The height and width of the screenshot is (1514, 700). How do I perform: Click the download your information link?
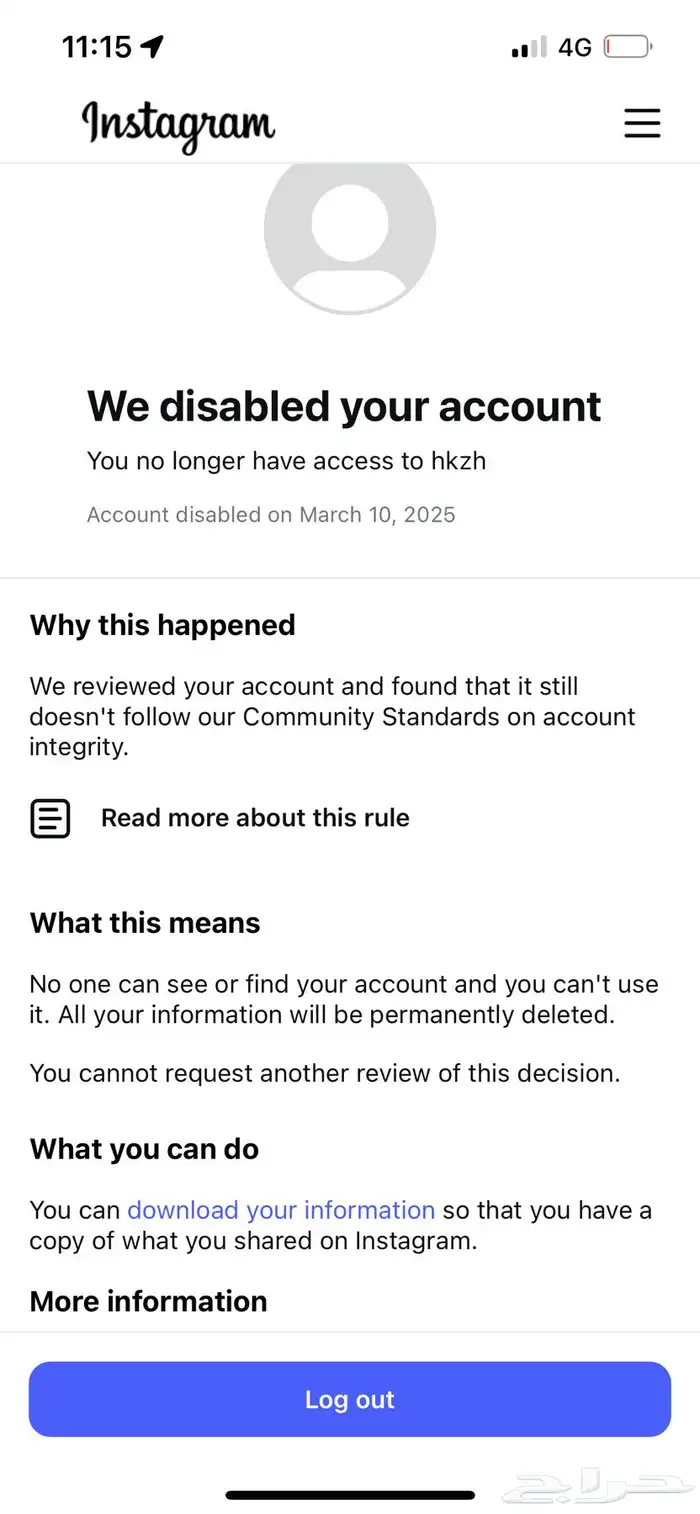(x=281, y=1210)
